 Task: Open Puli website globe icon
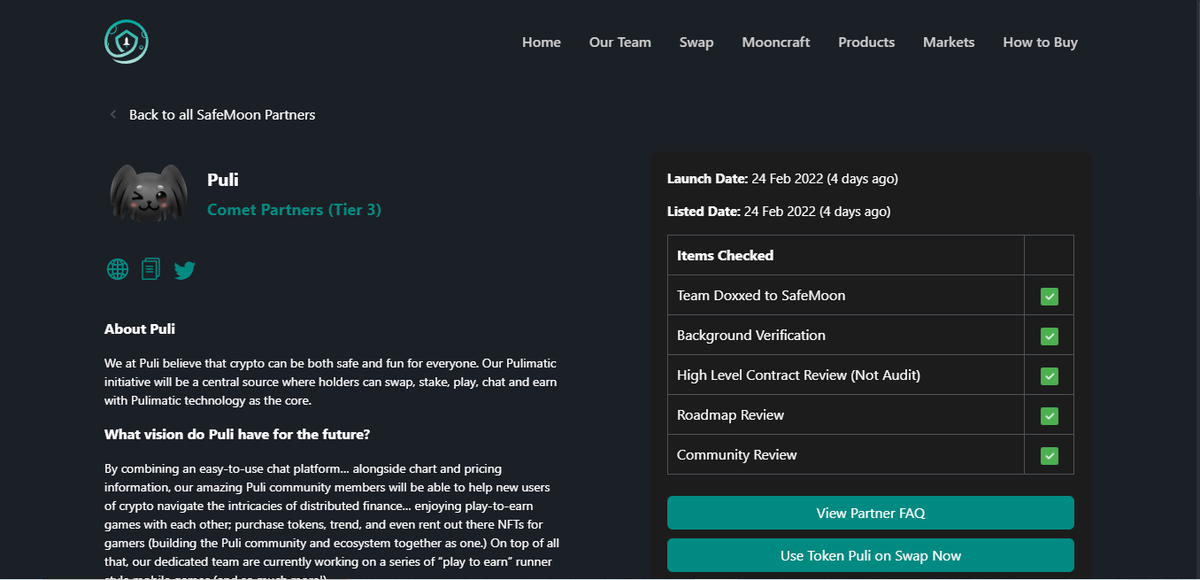(117, 269)
